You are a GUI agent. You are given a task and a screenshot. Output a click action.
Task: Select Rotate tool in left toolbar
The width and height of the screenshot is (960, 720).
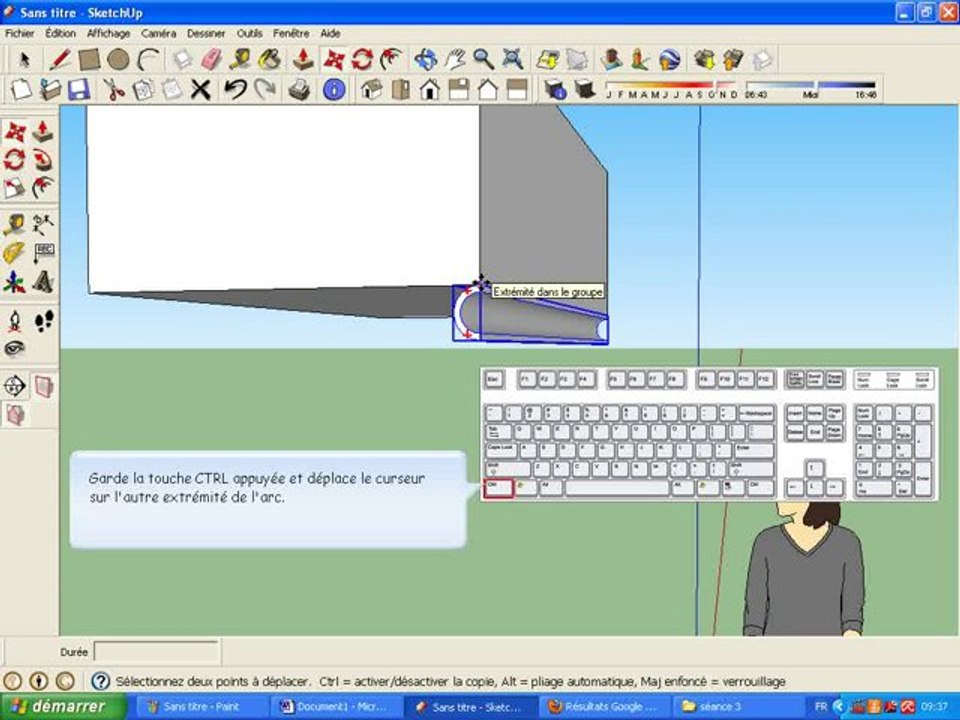15,160
